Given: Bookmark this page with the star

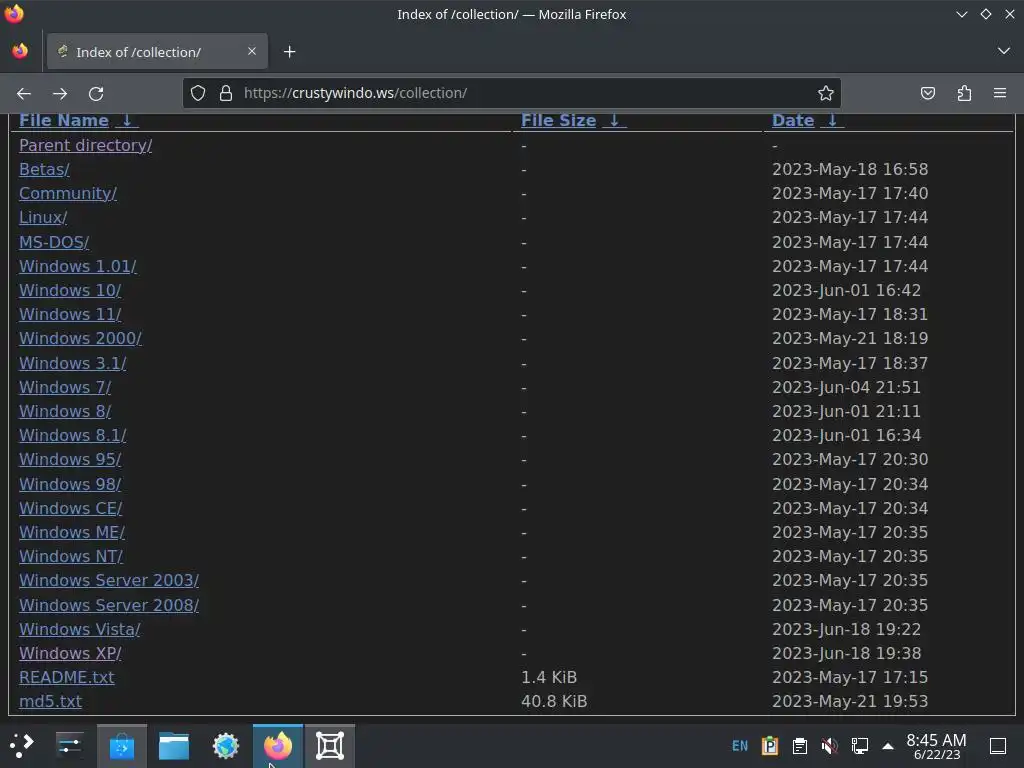Looking at the screenshot, I should click(x=825, y=93).
